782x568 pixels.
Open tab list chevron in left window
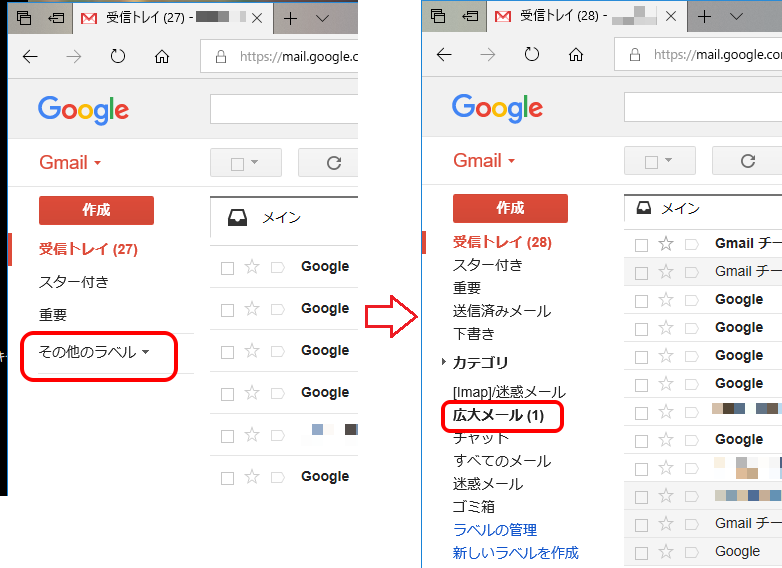click(323, 18)
